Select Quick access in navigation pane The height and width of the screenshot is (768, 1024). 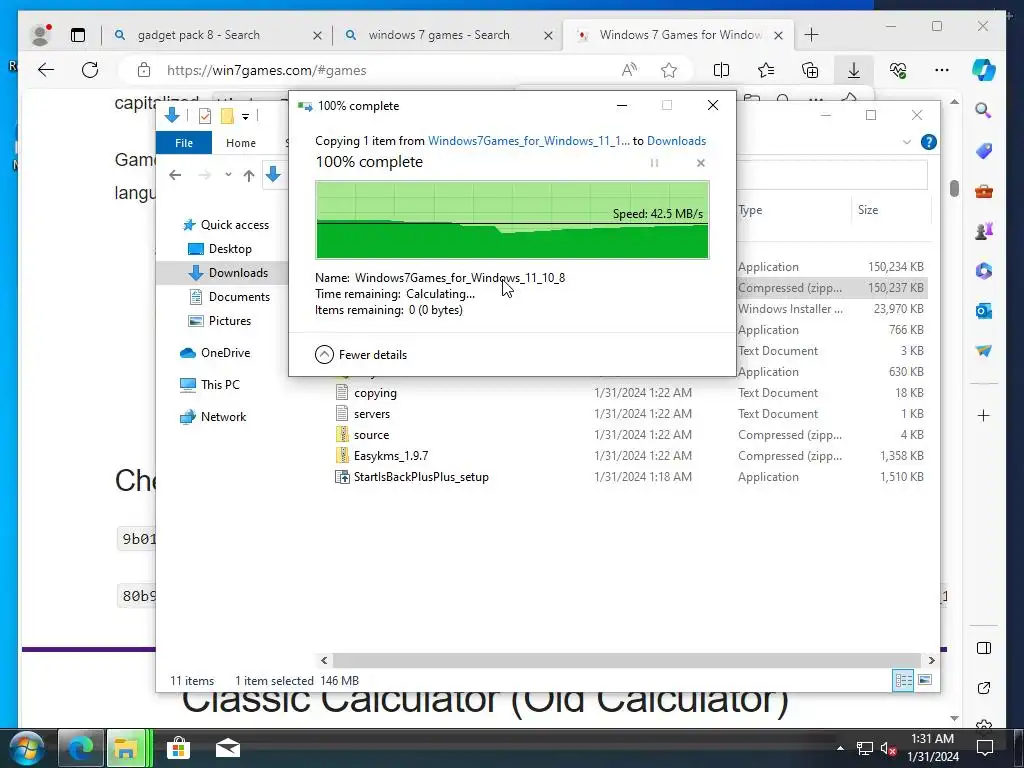pos(226,225)
